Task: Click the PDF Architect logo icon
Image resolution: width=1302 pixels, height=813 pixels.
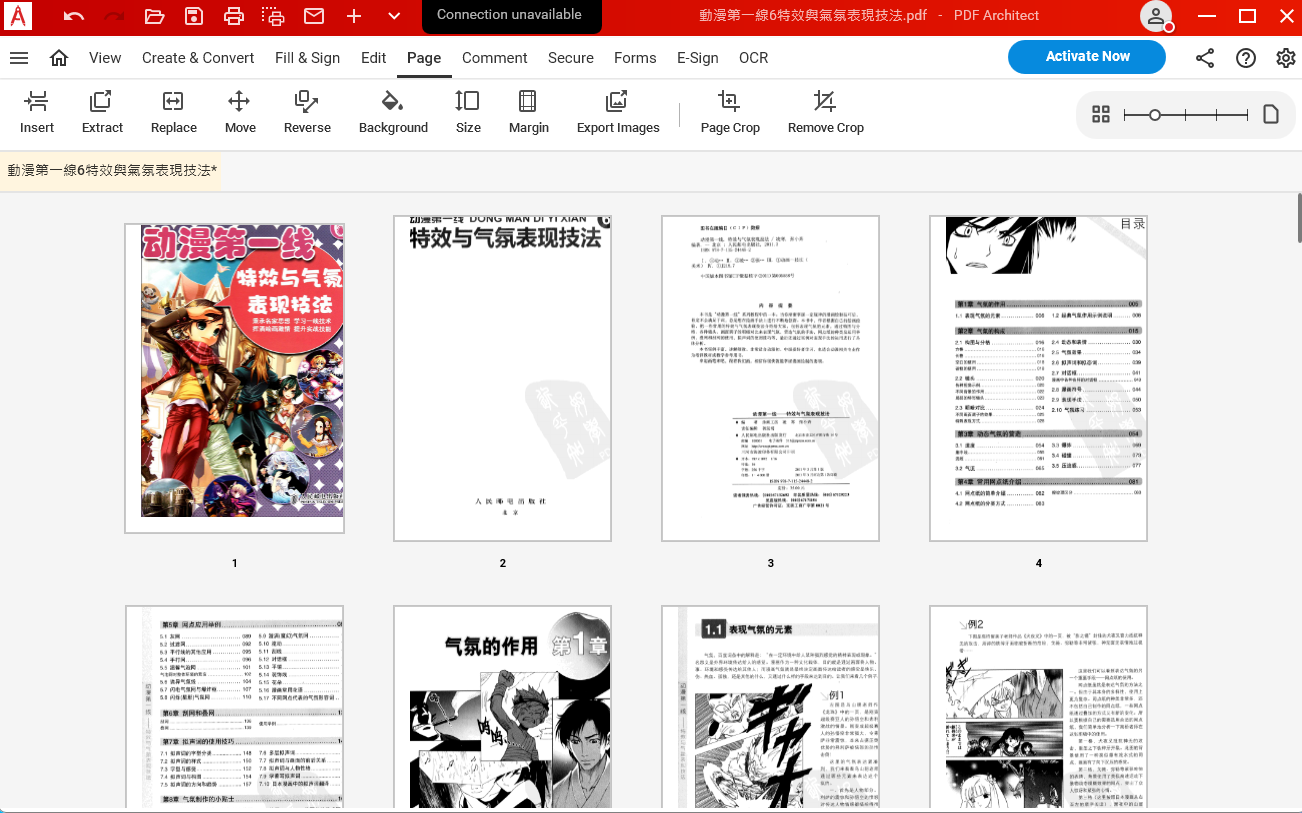Action: pyautogui.click(x=18, y=16)
